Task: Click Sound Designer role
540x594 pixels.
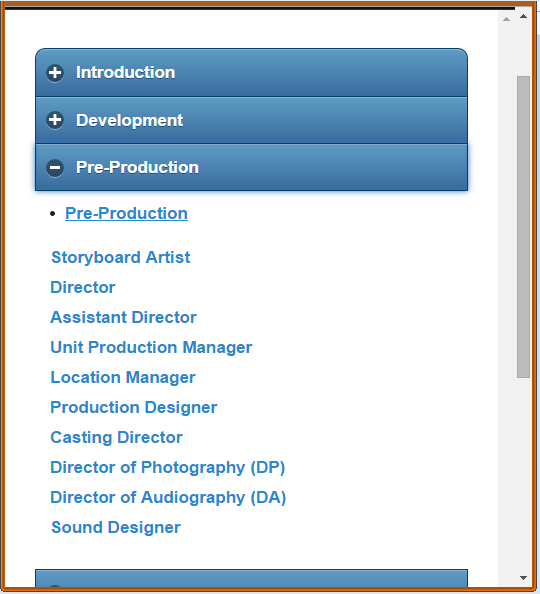Action: 116,527
